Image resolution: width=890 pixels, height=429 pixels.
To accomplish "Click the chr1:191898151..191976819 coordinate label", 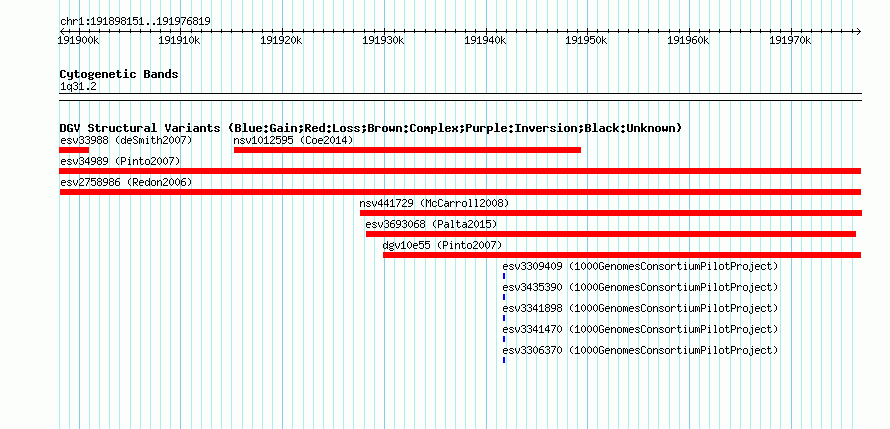I will click(x=135, y=22).
